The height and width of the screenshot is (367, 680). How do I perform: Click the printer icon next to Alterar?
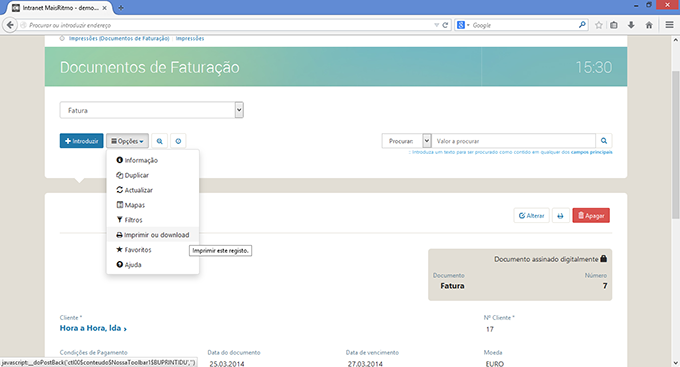560,216
